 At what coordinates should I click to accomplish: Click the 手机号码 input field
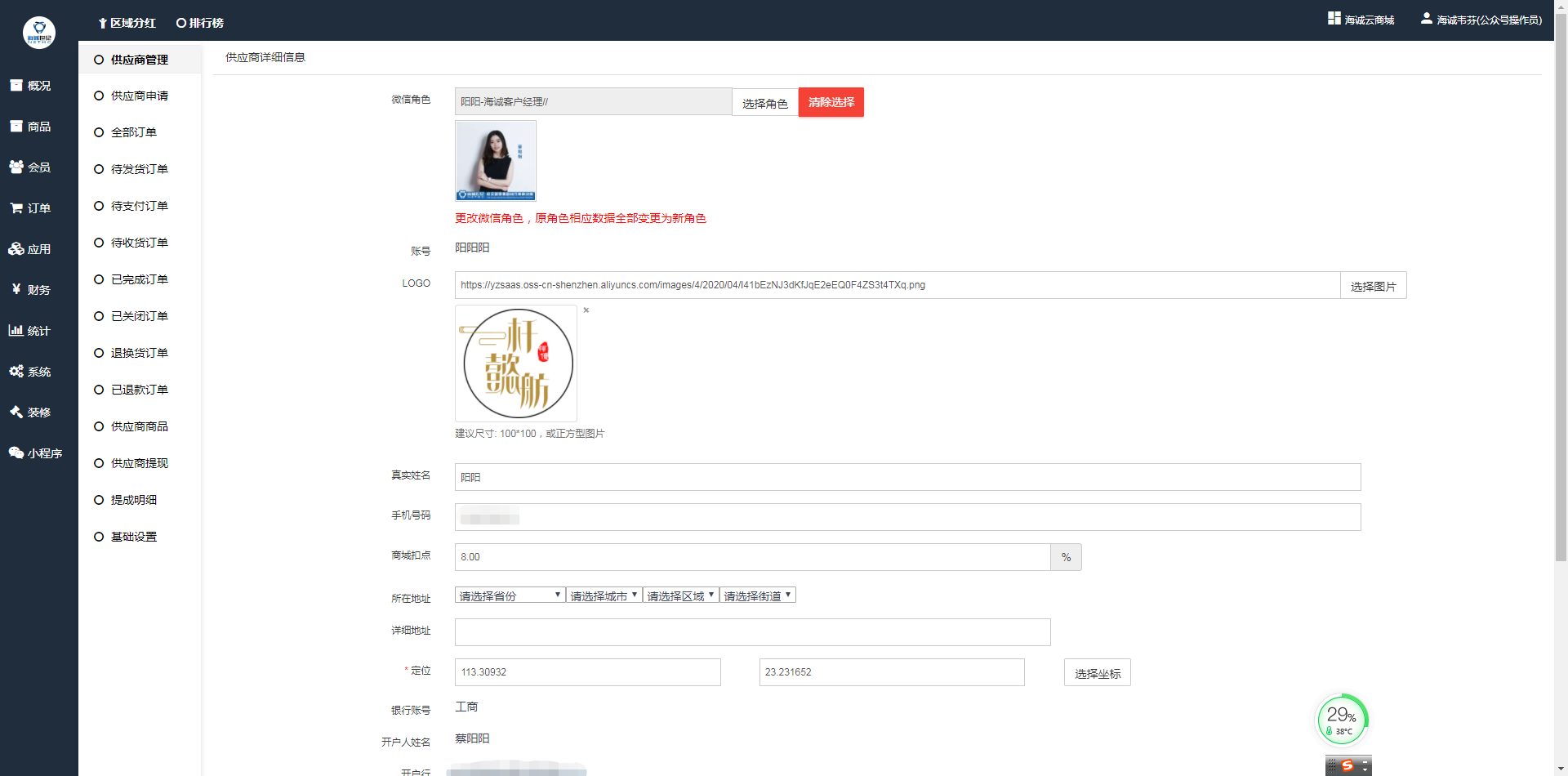tap(908, 517)
